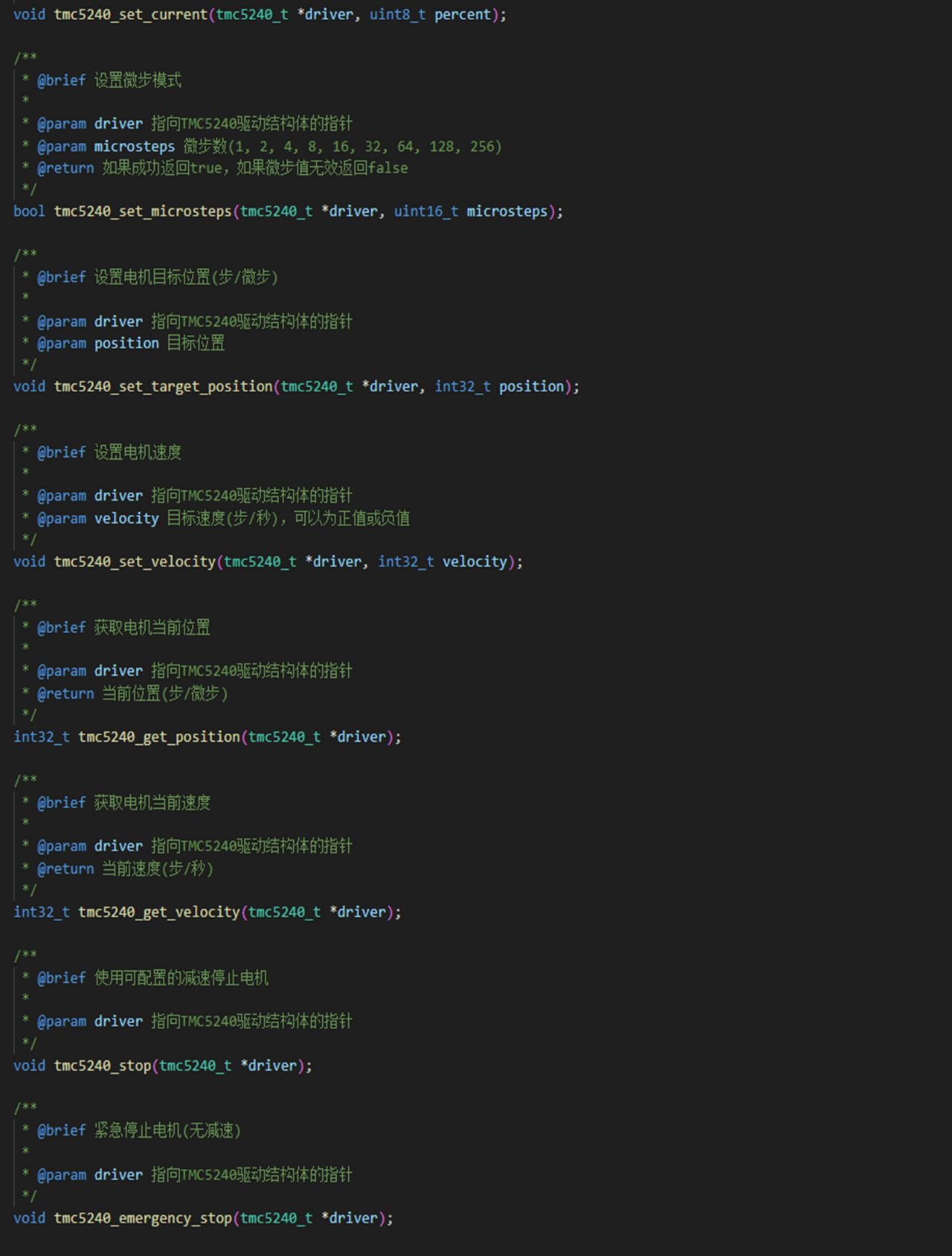Click the tmc5240_set_target_position declaration
952x1256 pixels.
(296, 386)
